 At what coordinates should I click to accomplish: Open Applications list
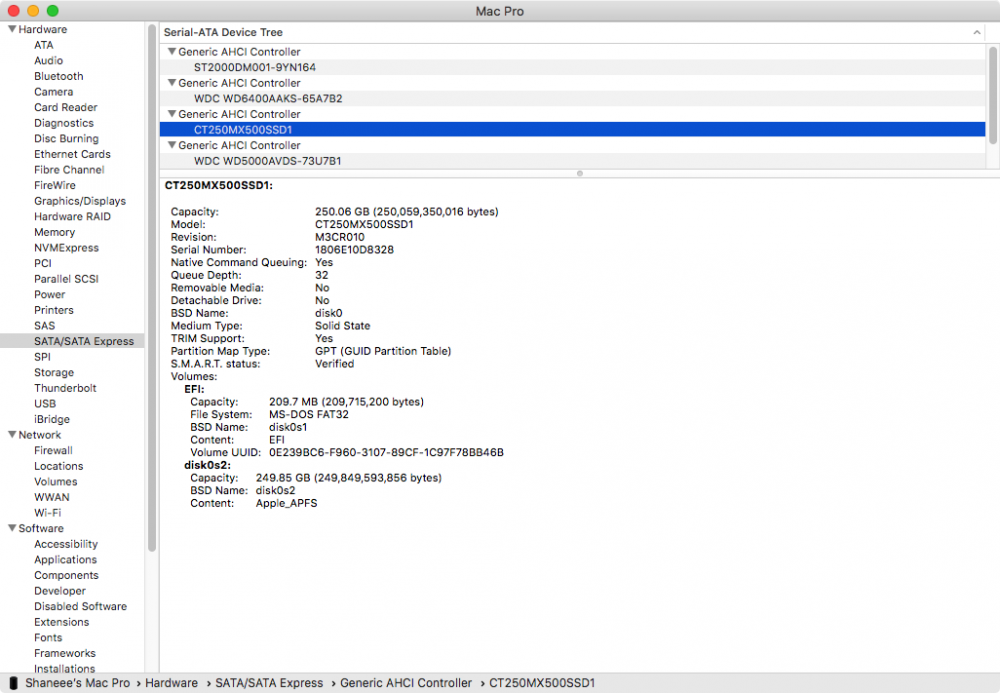pyautogui.click(x=65, y=560)
